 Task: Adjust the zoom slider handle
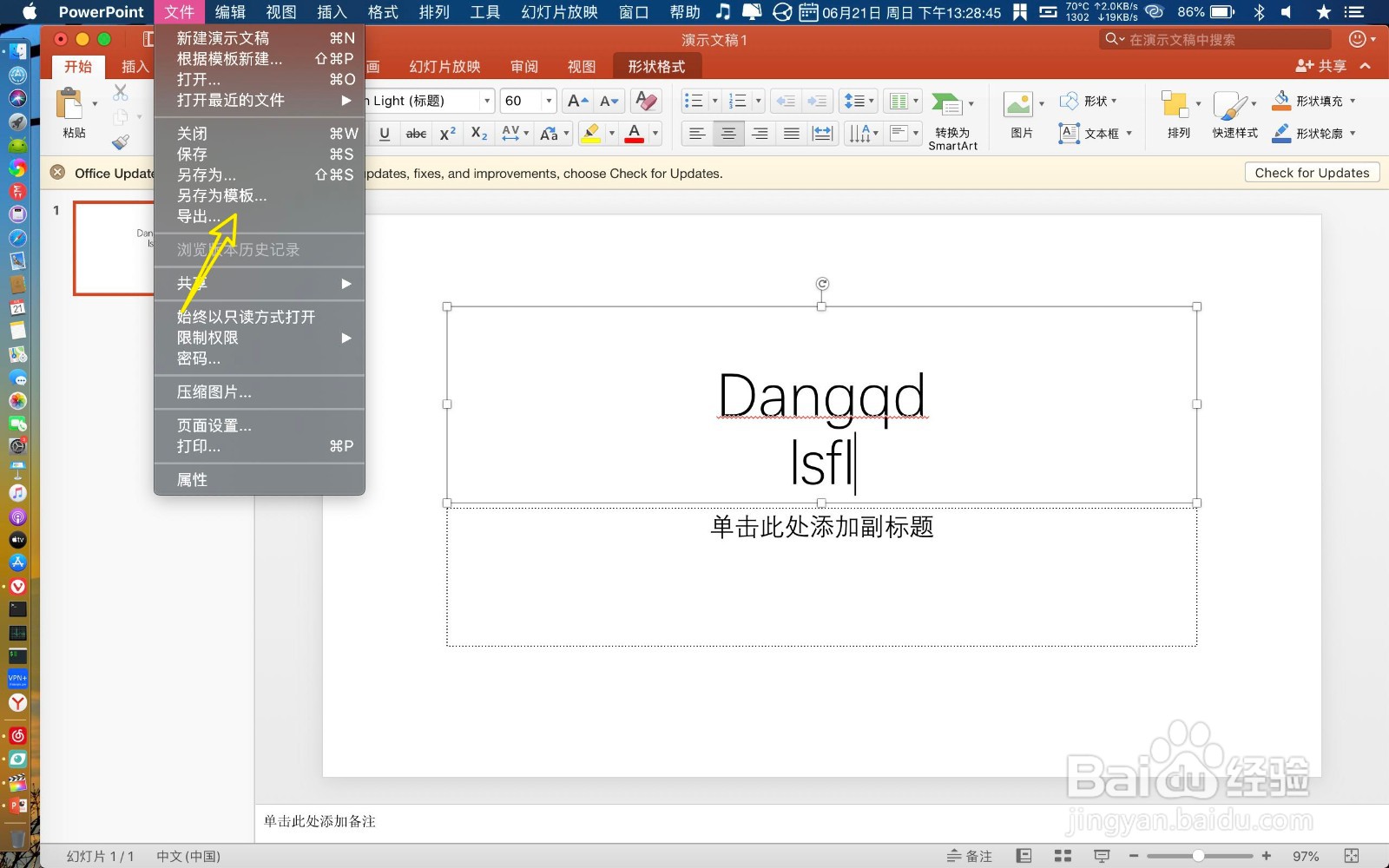[1198, 856]
